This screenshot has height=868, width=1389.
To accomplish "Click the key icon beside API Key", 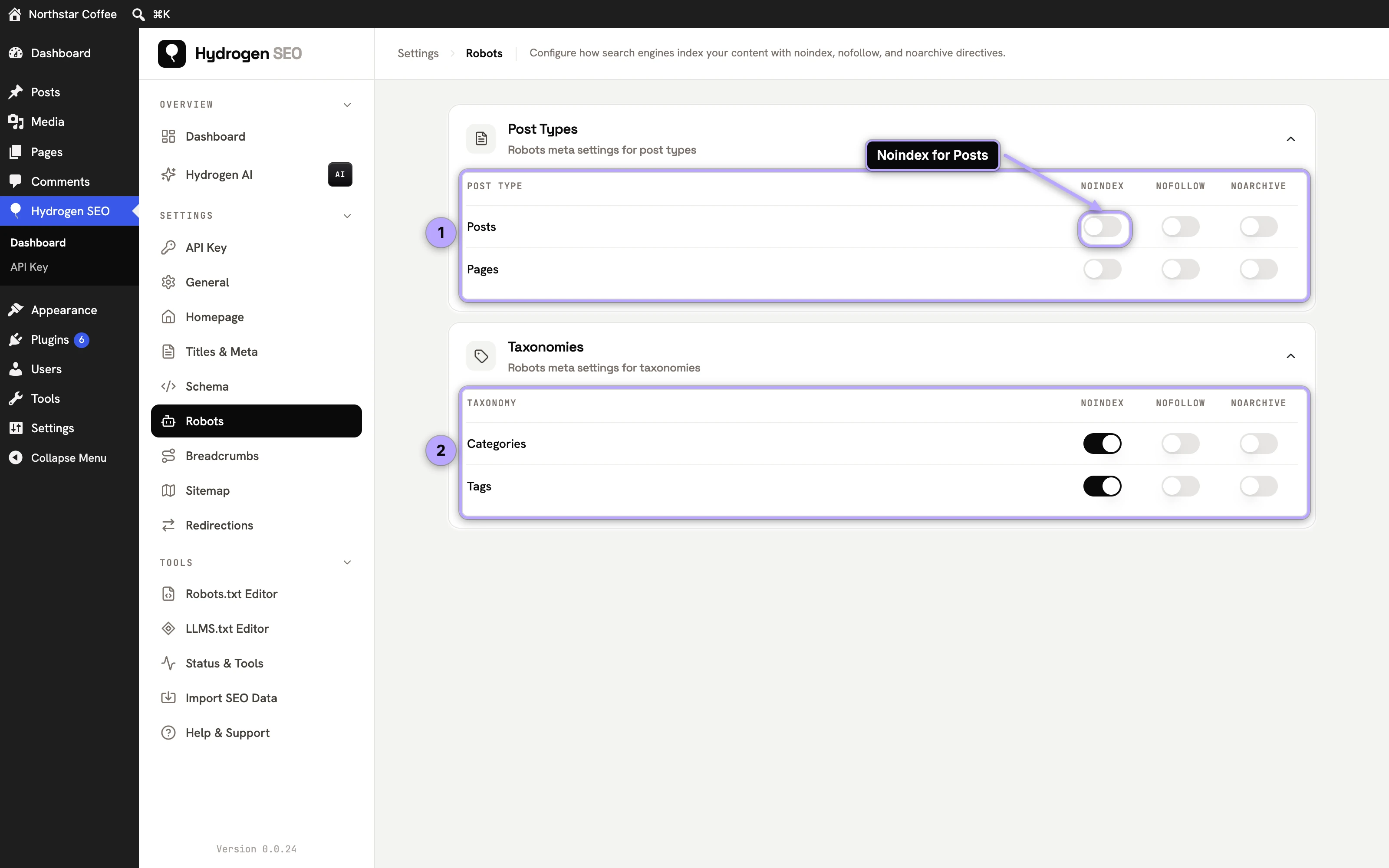I will tap(168, 247).
